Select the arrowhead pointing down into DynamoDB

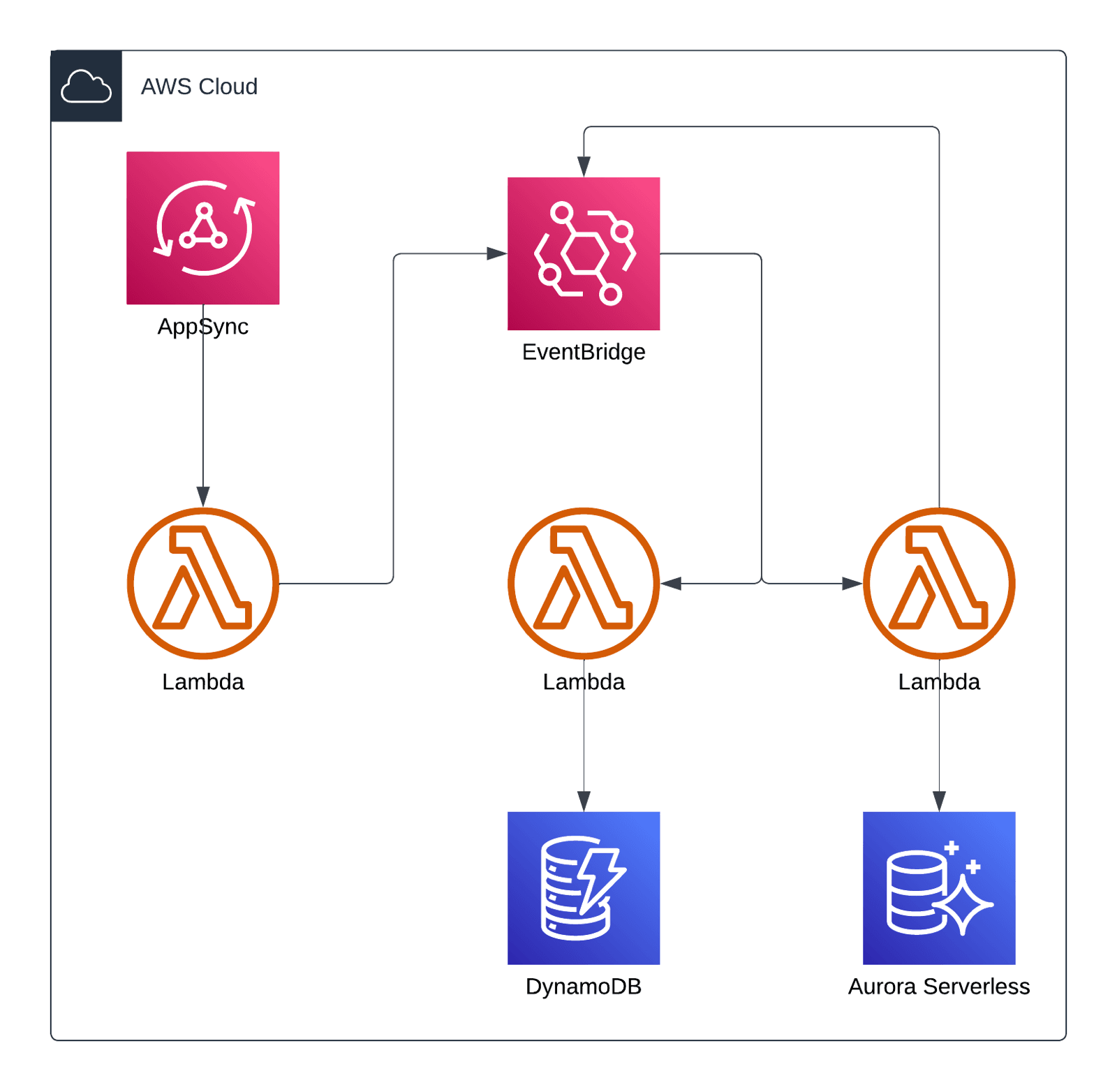click(x=584, y=802)
